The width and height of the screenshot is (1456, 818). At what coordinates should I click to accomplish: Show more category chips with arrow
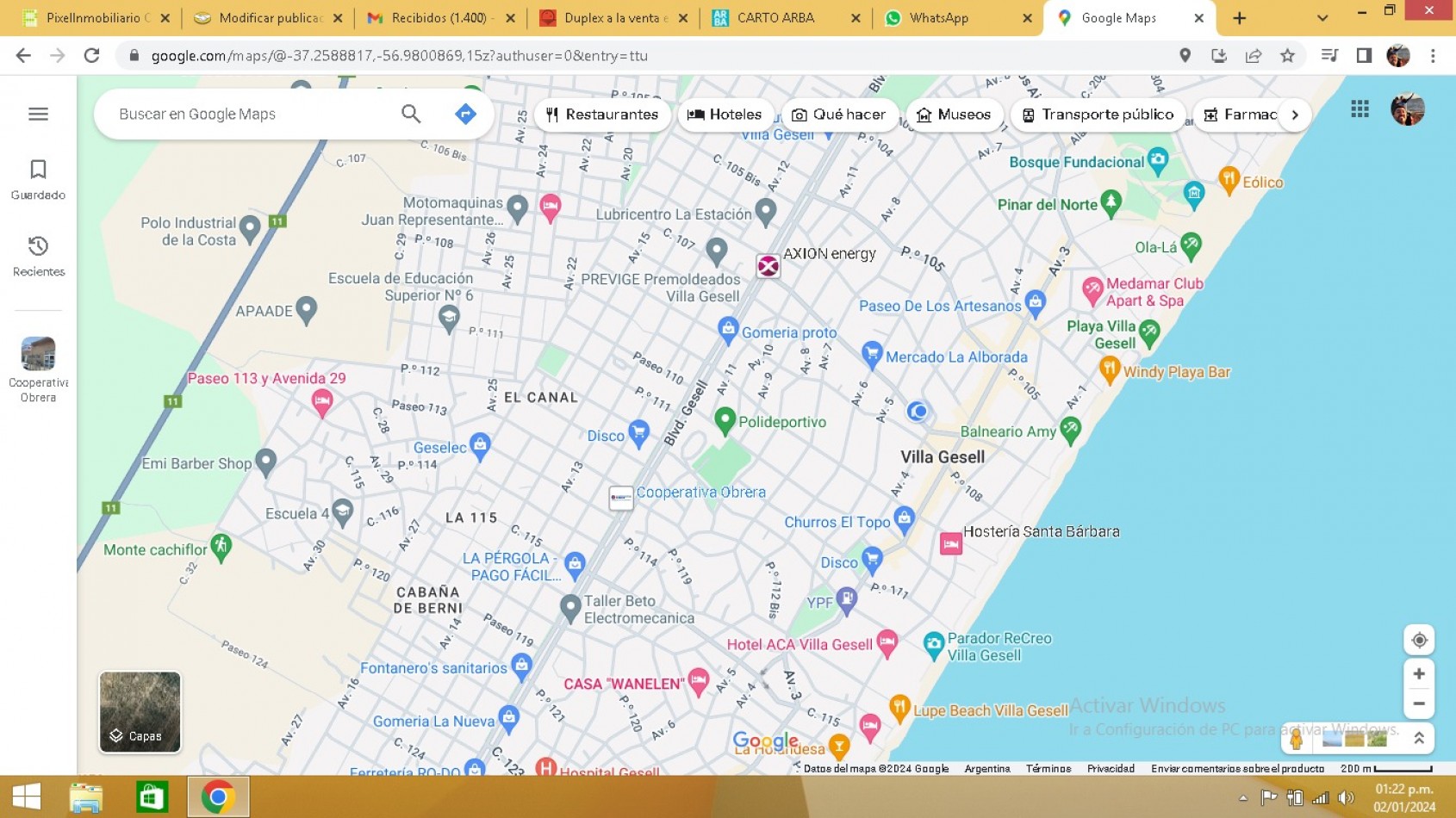tap(1295, 115)
